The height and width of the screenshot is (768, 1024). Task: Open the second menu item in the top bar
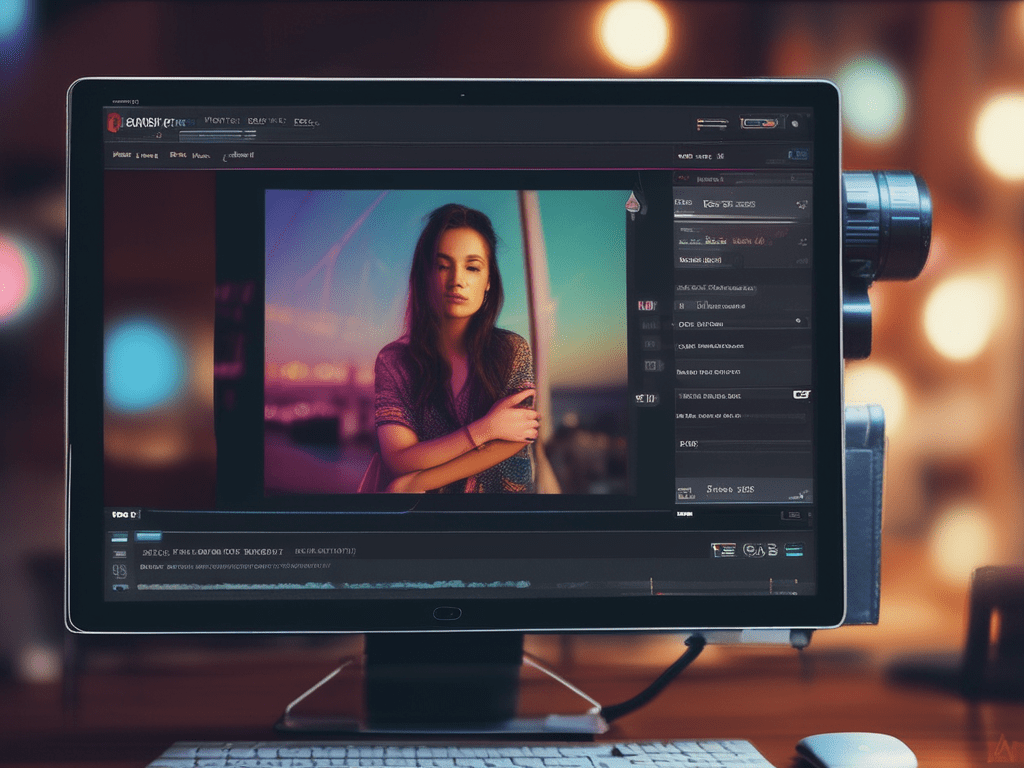[267, 121]
